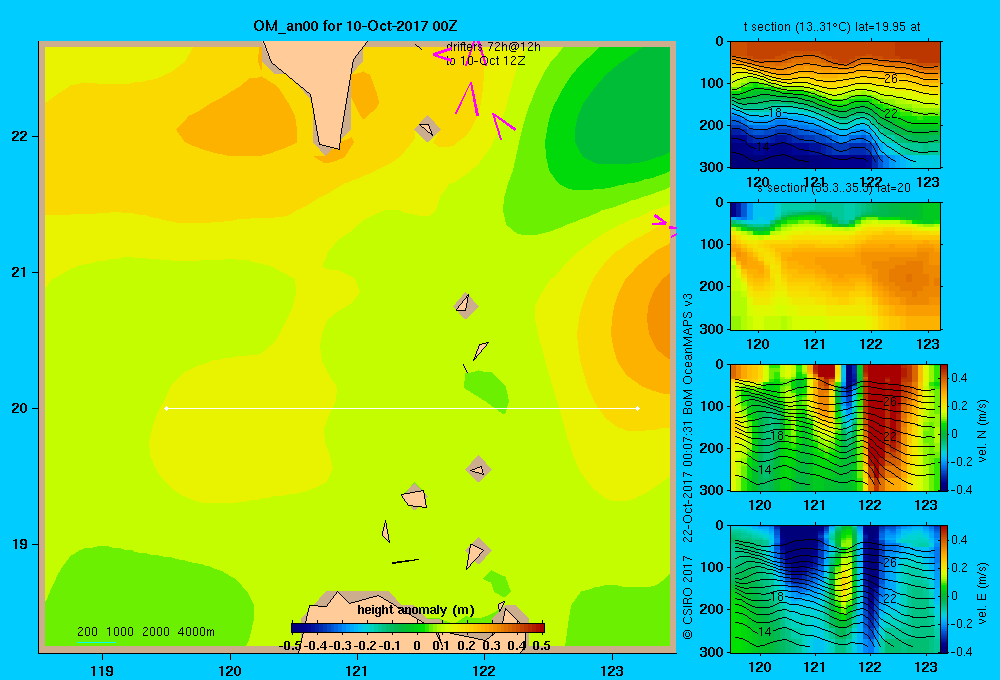Click the 'to 10-Oct 12Z' drifter label

click(485, 61)
